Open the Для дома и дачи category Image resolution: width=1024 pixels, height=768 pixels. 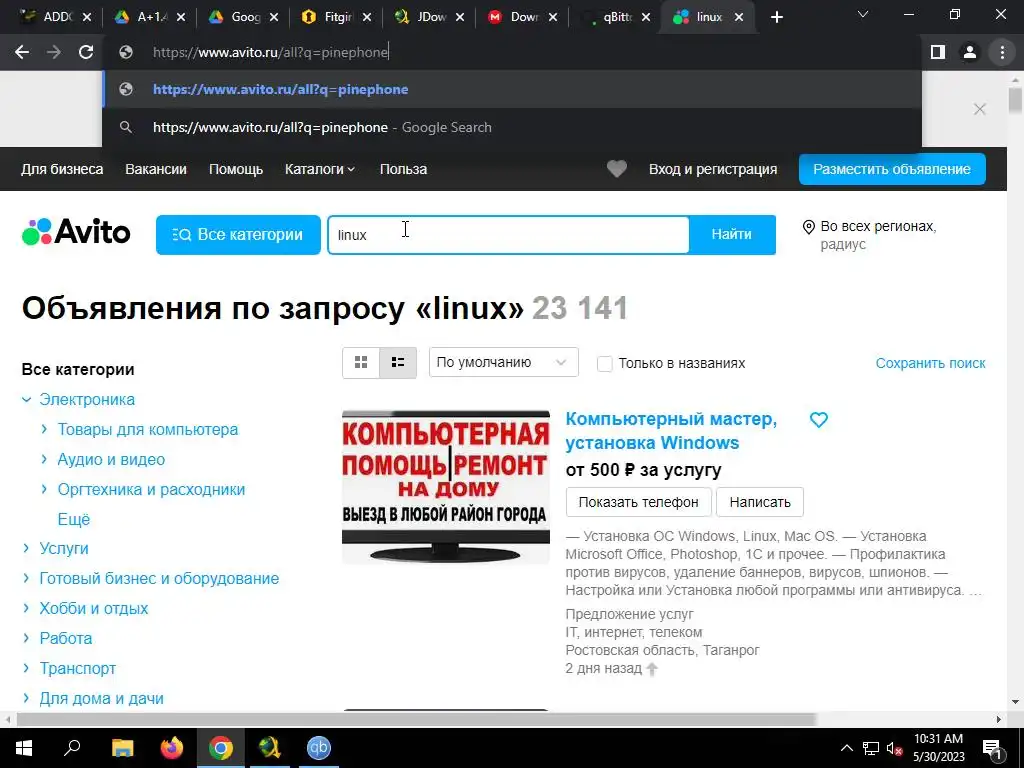pyautogui.click(x=102, y=698)
